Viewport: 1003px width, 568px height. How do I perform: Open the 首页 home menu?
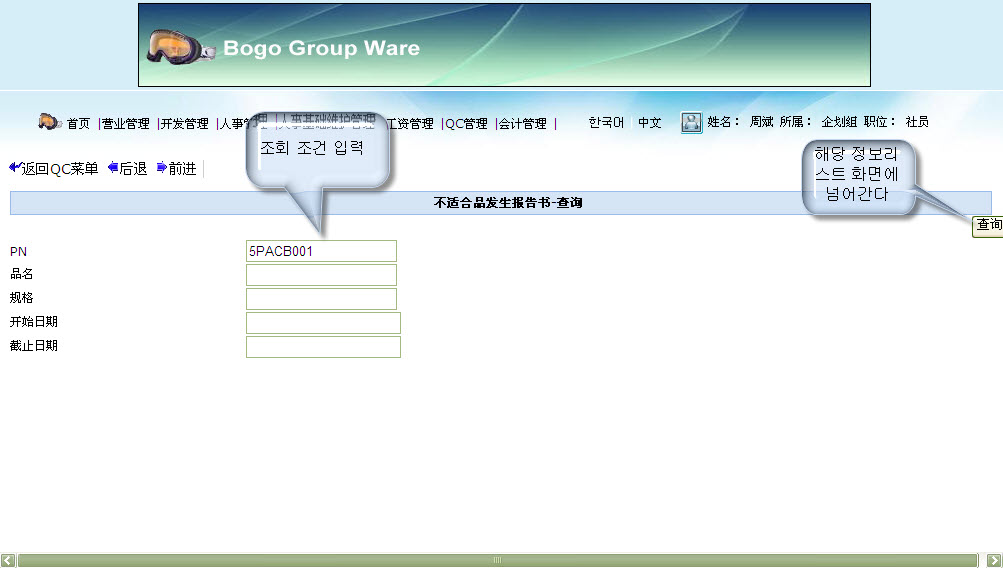(78, 123)
